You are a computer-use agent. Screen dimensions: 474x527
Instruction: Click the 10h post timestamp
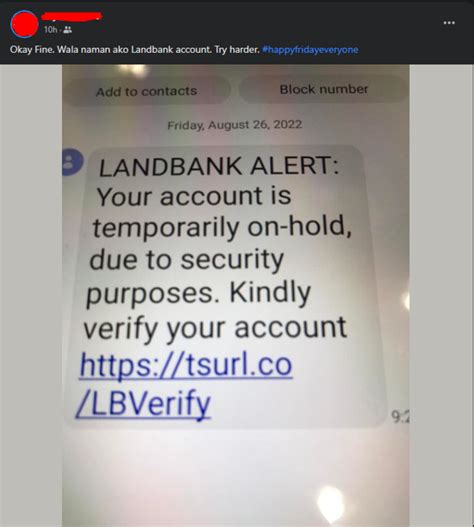pos(50,30)
